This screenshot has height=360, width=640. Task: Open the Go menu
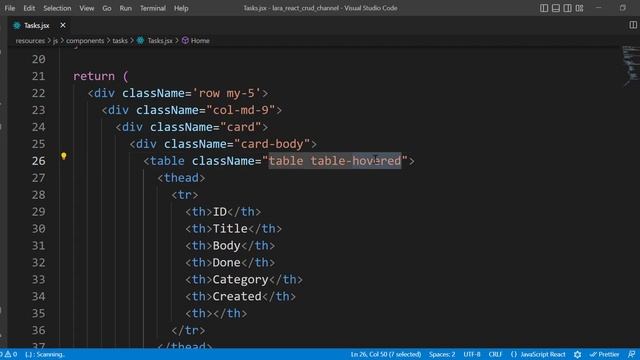[x=107, y=8]
